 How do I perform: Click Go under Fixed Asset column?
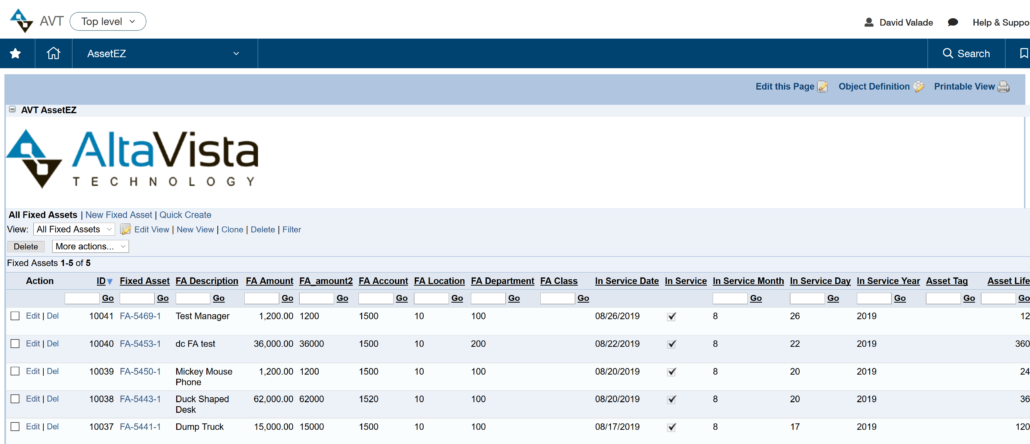tap(163, 299)
